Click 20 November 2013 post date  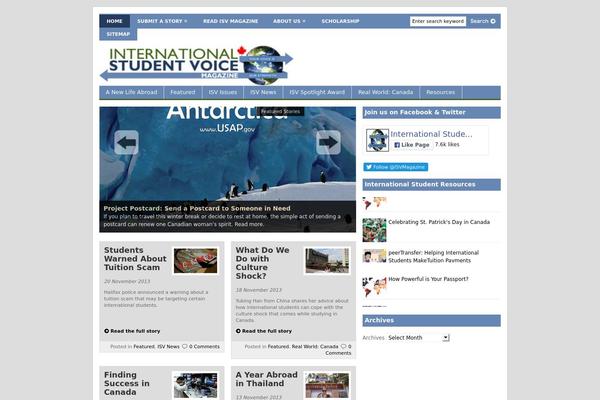[x=127, y=281]
